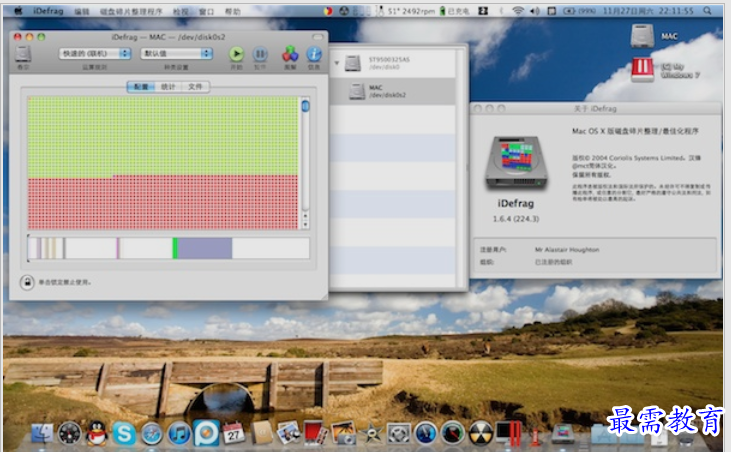Open the class set dropdown showing 默认值
Image resolution: width=731 pixels, height=452 pixels.
click(176, 54)
